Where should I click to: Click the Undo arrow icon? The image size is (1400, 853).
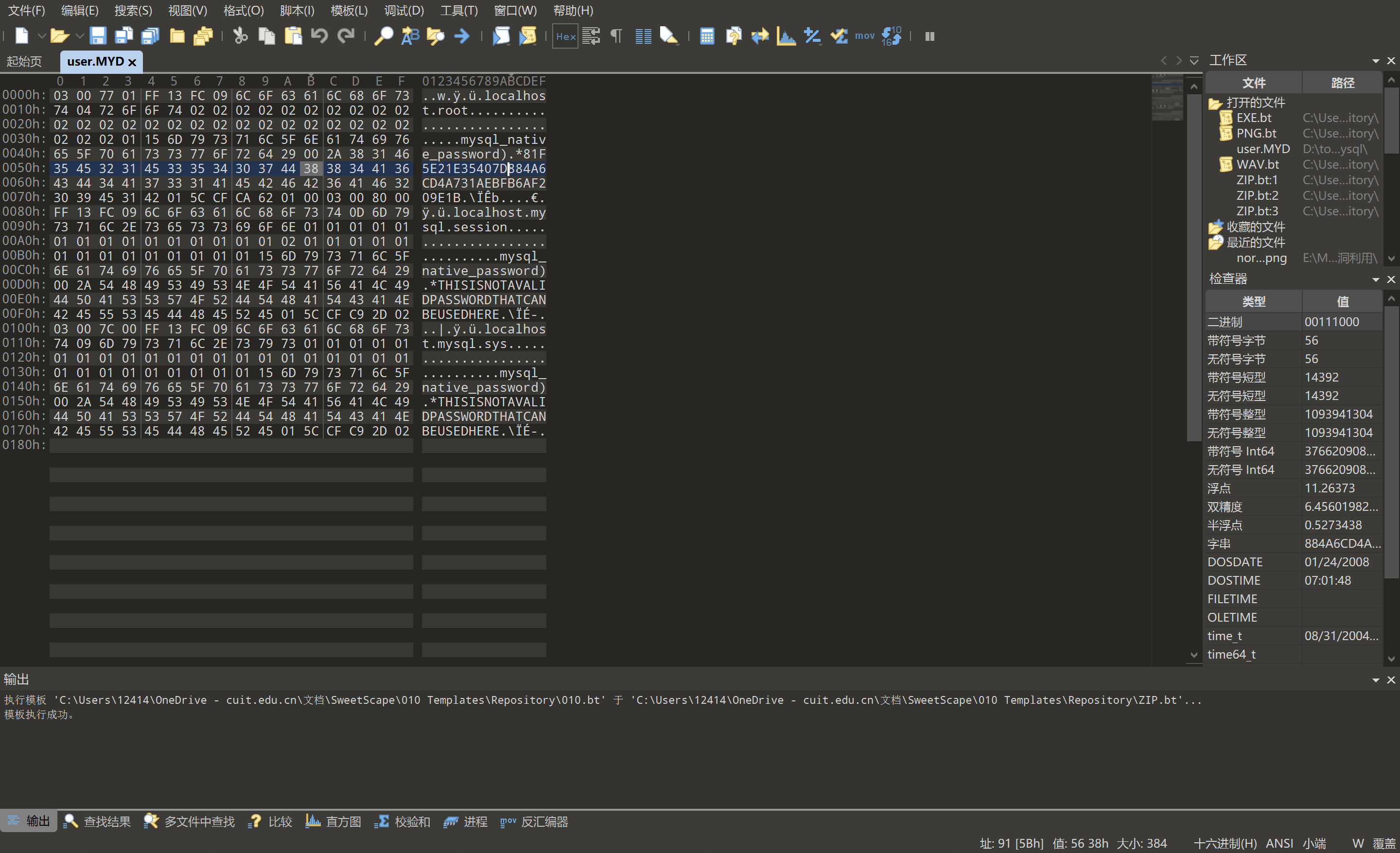pos(319,36)
